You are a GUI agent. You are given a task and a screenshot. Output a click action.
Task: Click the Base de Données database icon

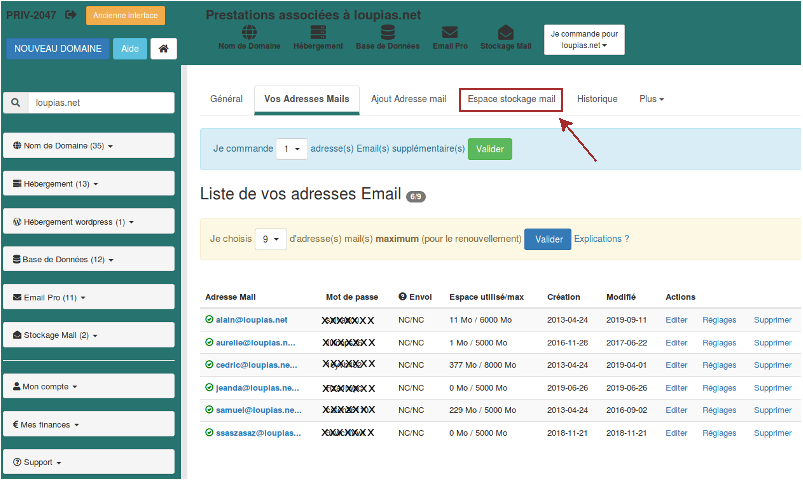pos(388,32)
